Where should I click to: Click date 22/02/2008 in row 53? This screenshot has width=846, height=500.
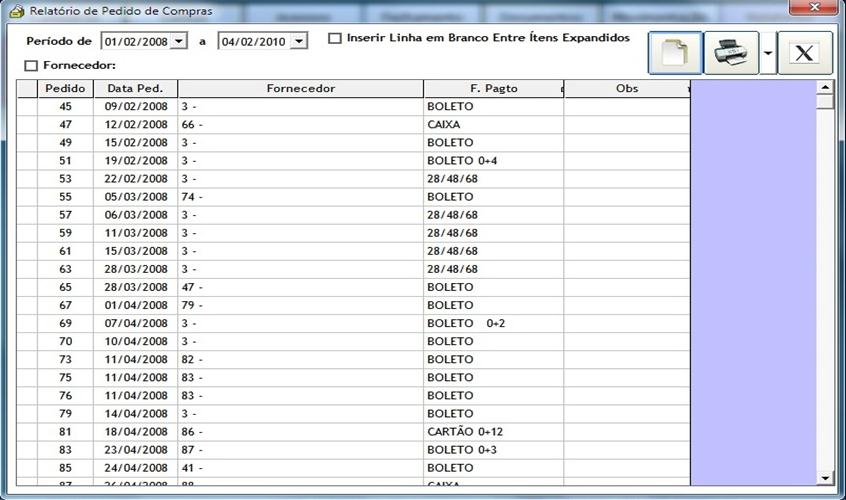[135, 179]
